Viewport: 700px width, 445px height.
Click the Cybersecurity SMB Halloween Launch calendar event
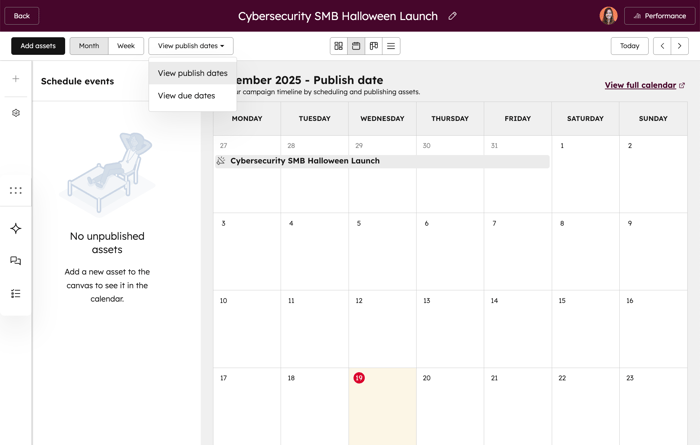click(x=305, y=161)
